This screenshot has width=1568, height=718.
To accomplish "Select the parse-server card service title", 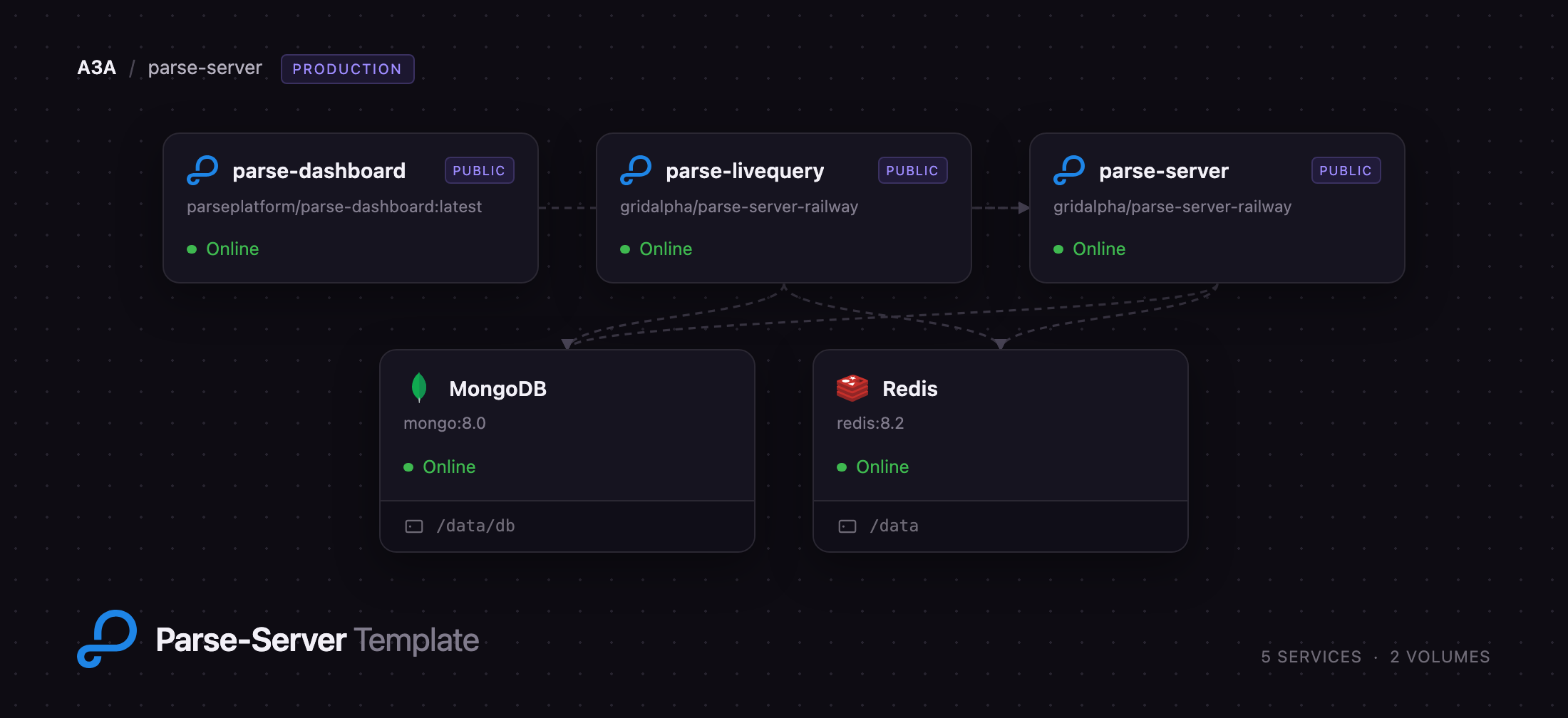I will [1164, 171].
